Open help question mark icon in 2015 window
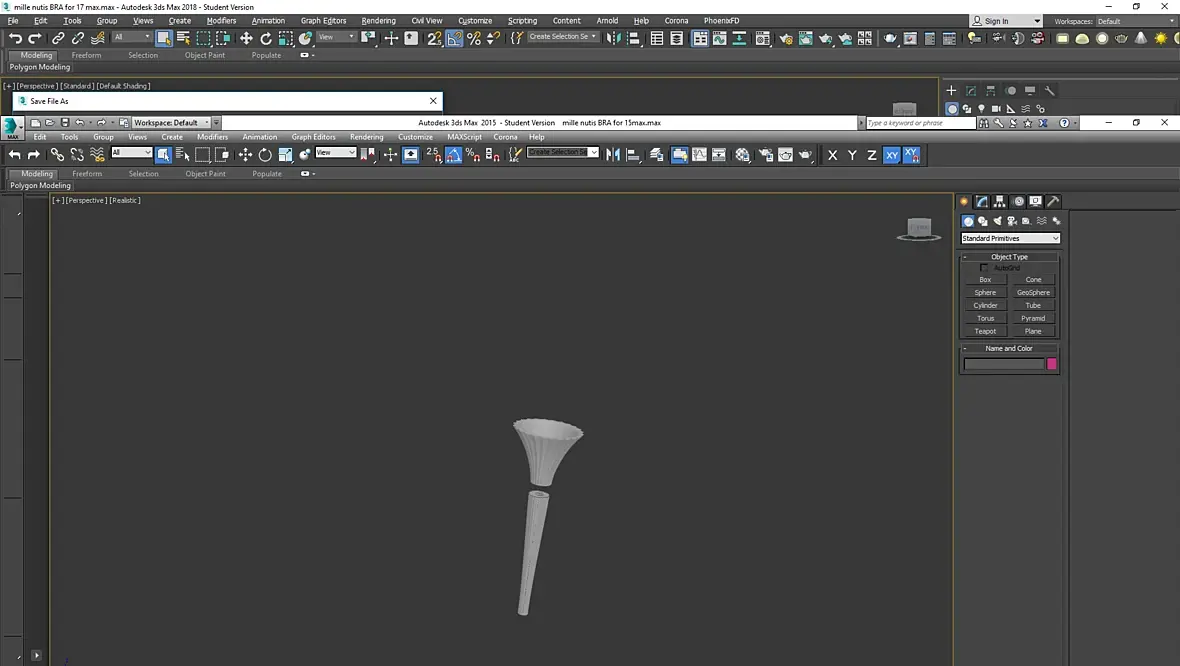 click(x=1064, y=123)
